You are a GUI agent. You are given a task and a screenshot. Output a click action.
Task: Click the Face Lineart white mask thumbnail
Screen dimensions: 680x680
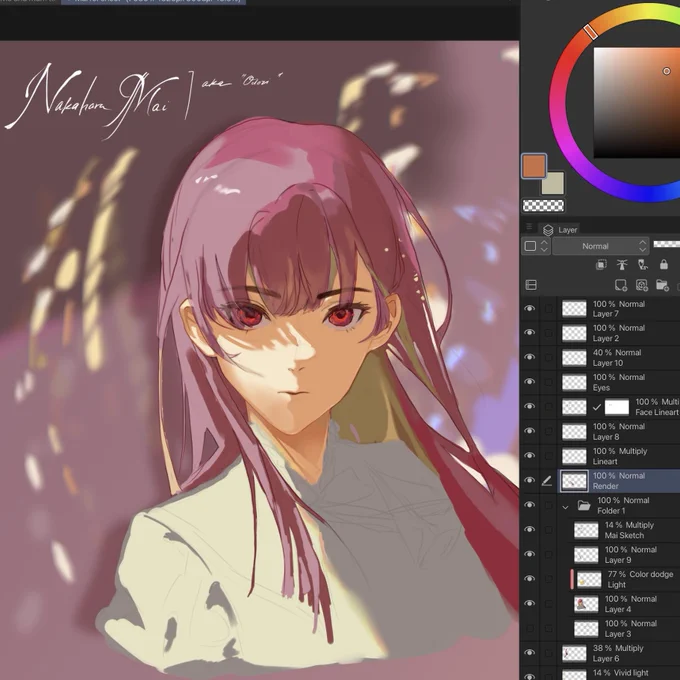pyautogui.click(x=617, y=407)
